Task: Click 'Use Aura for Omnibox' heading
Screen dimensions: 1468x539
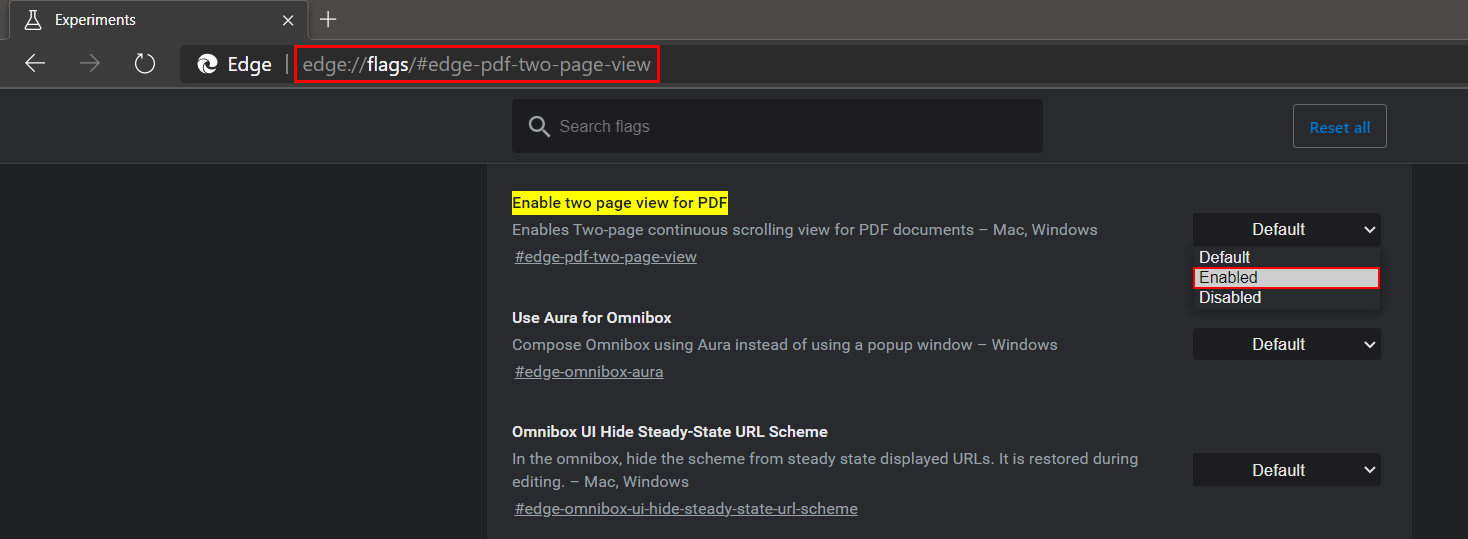Action: tap(592, 318)
